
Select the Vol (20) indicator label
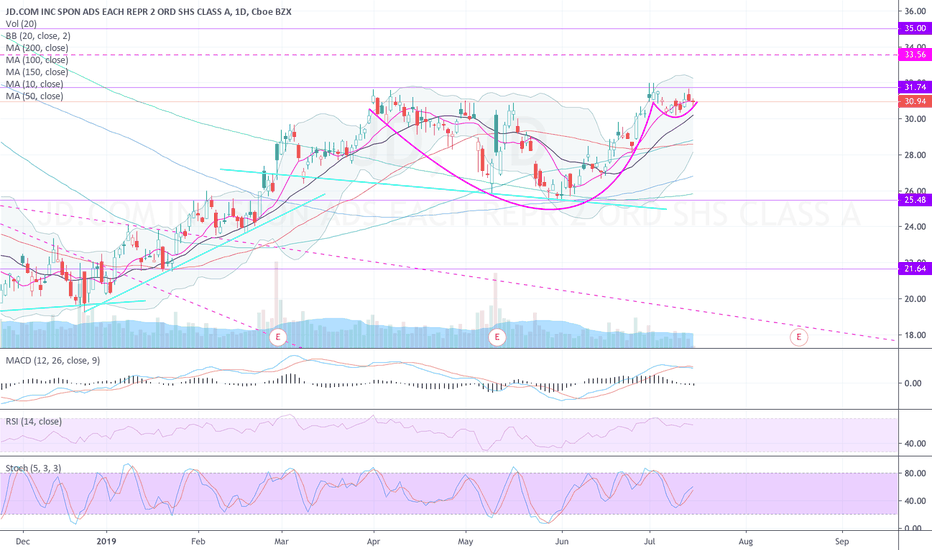[21, 24]
